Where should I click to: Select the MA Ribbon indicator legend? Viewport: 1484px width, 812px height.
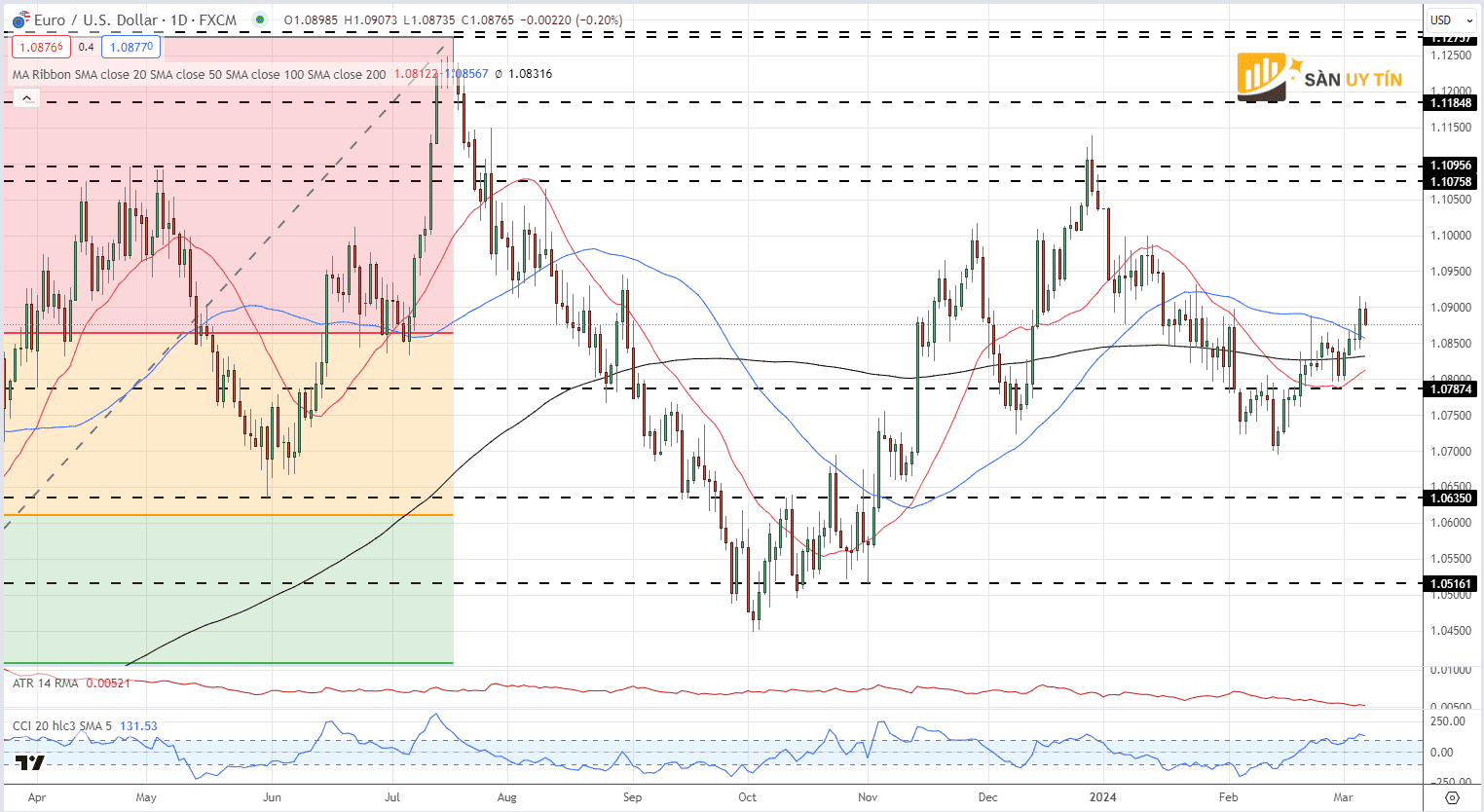point(199,74)
